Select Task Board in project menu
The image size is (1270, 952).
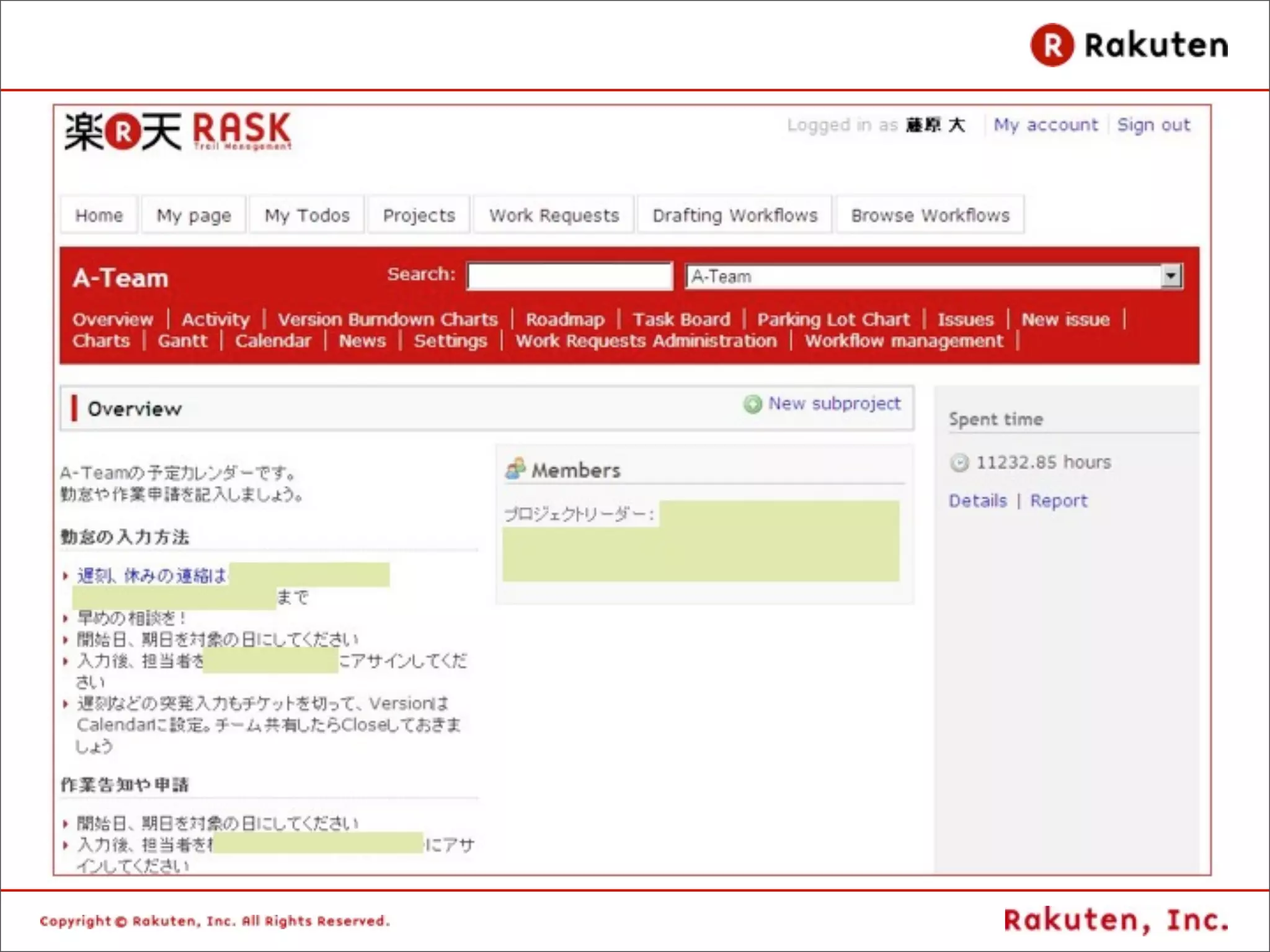pyautogui.click(x=682, y=319)
